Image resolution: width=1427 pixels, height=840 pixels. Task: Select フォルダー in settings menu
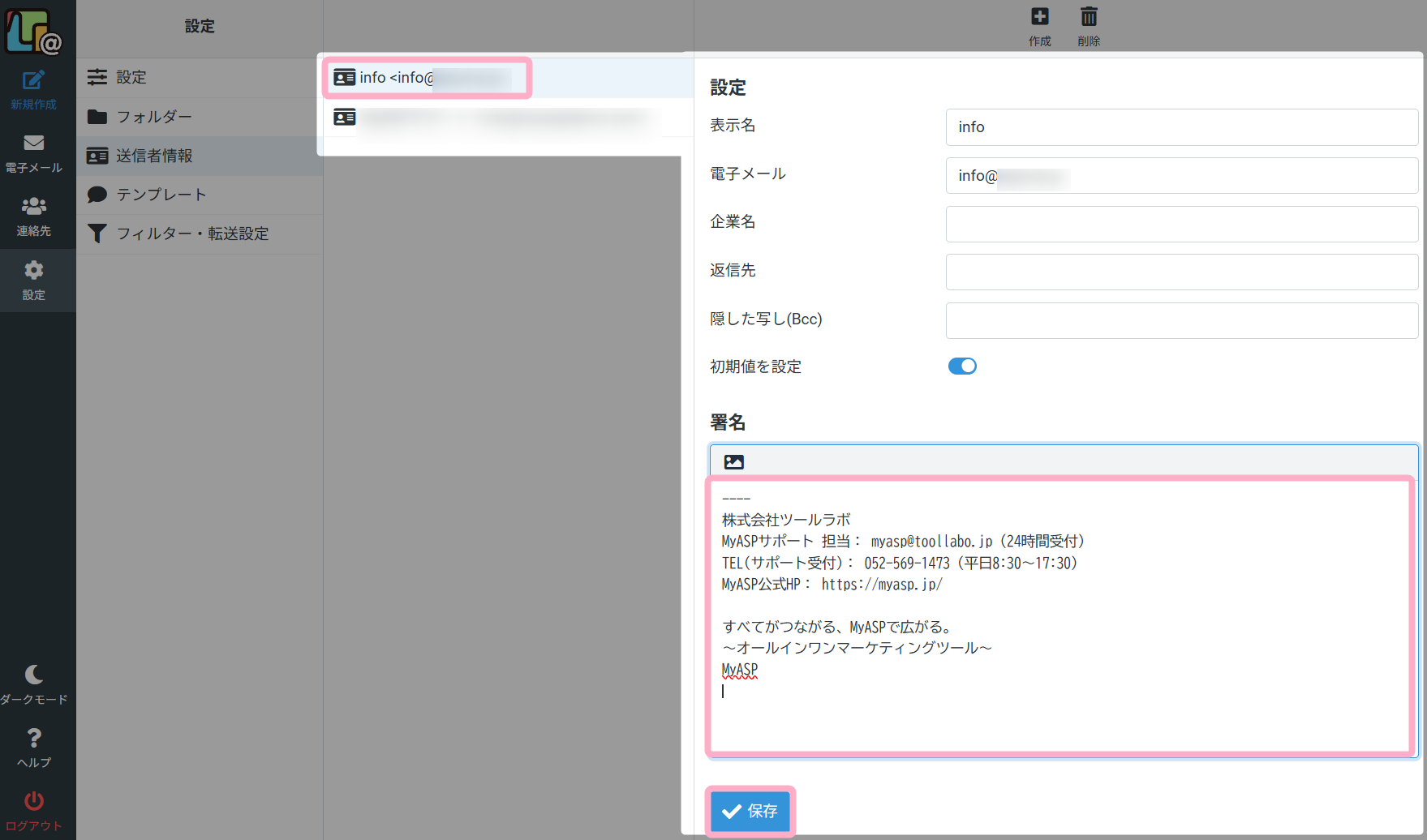tap(200, 117)
